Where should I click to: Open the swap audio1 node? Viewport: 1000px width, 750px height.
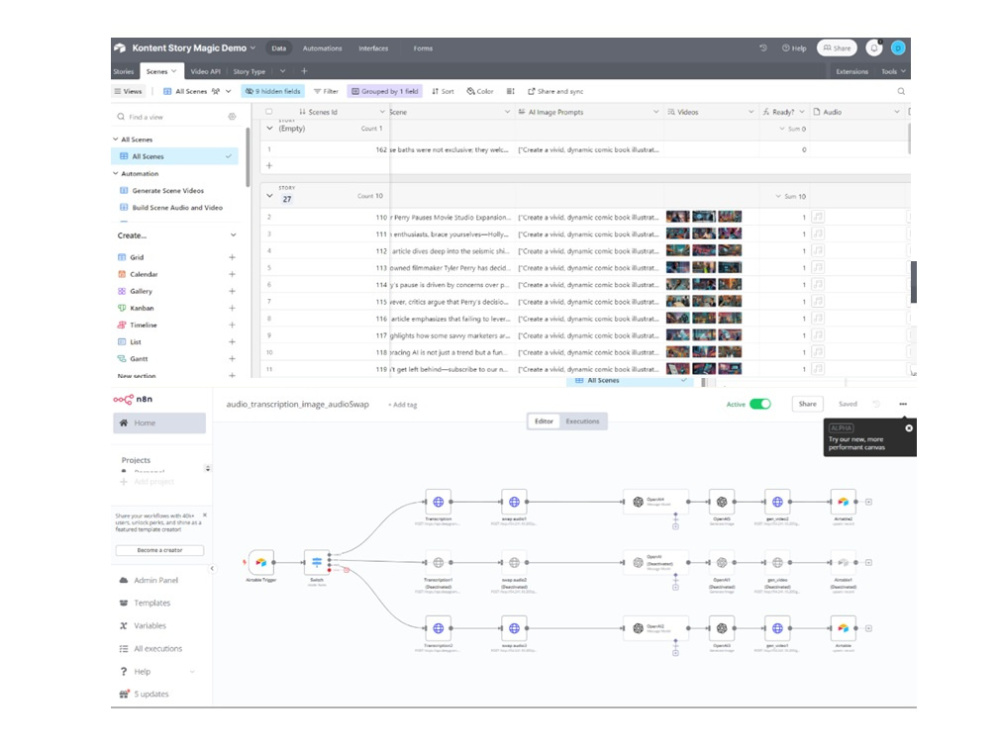[514, 502]
